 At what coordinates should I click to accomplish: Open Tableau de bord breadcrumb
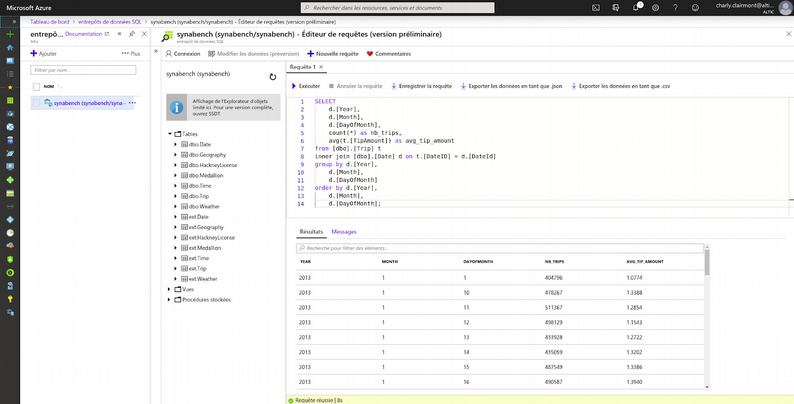(50, 22)
